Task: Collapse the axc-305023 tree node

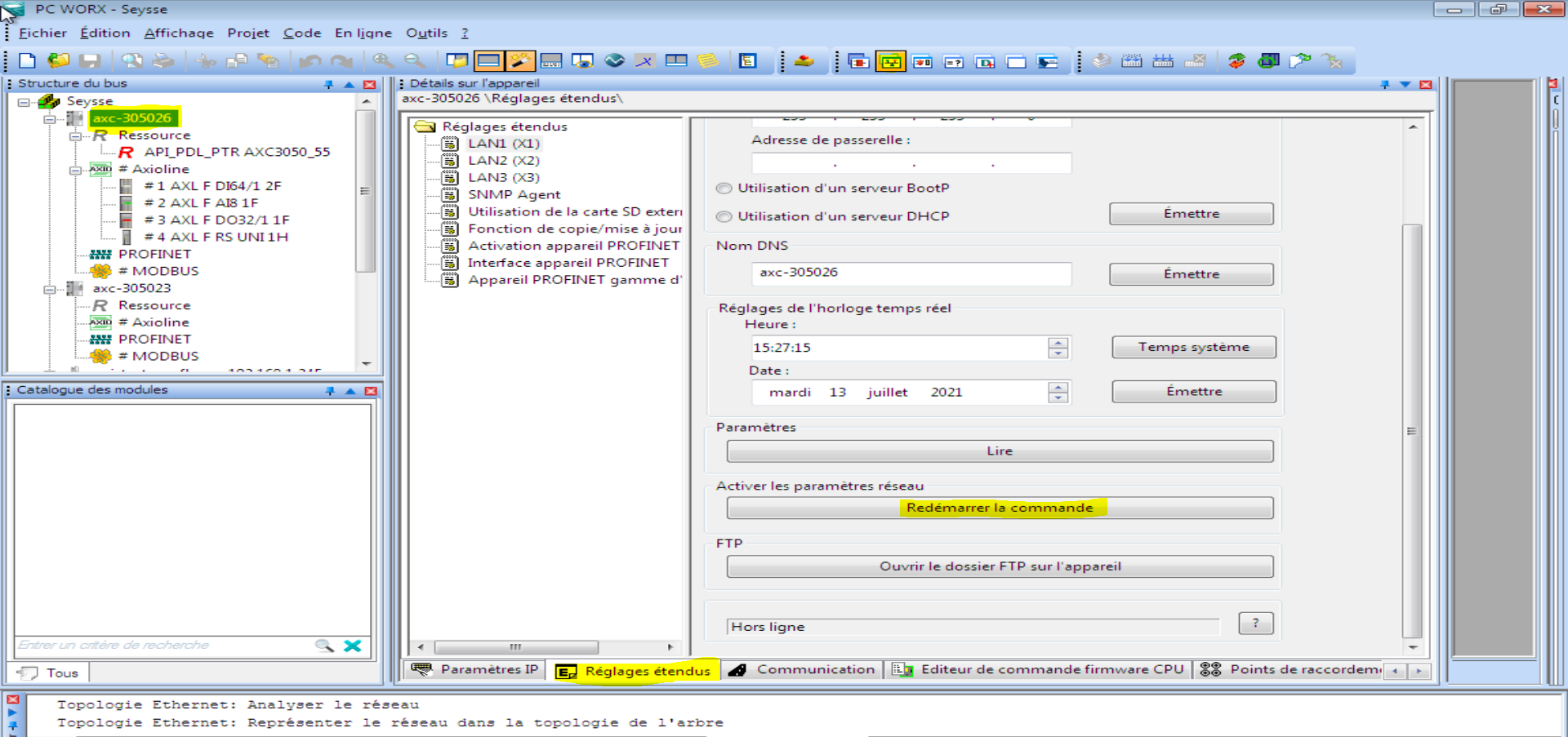Action: tap(50, 289)
